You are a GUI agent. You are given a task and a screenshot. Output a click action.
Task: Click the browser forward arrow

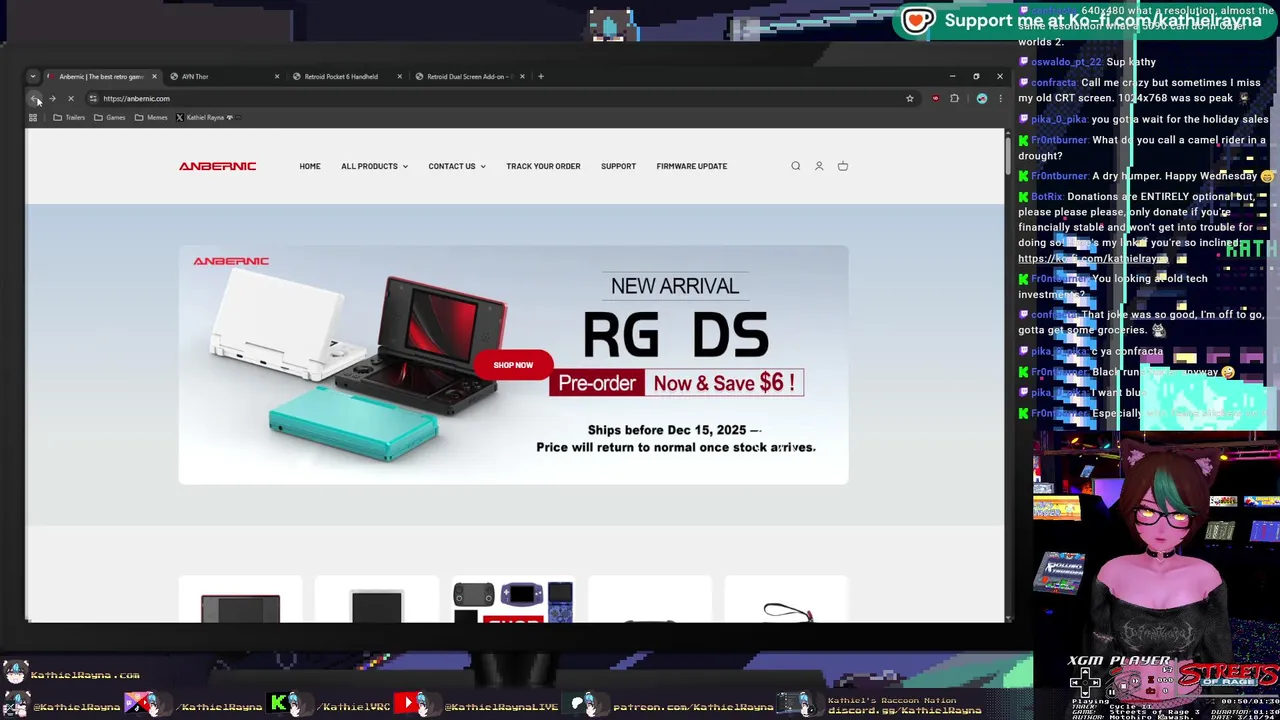52,98
